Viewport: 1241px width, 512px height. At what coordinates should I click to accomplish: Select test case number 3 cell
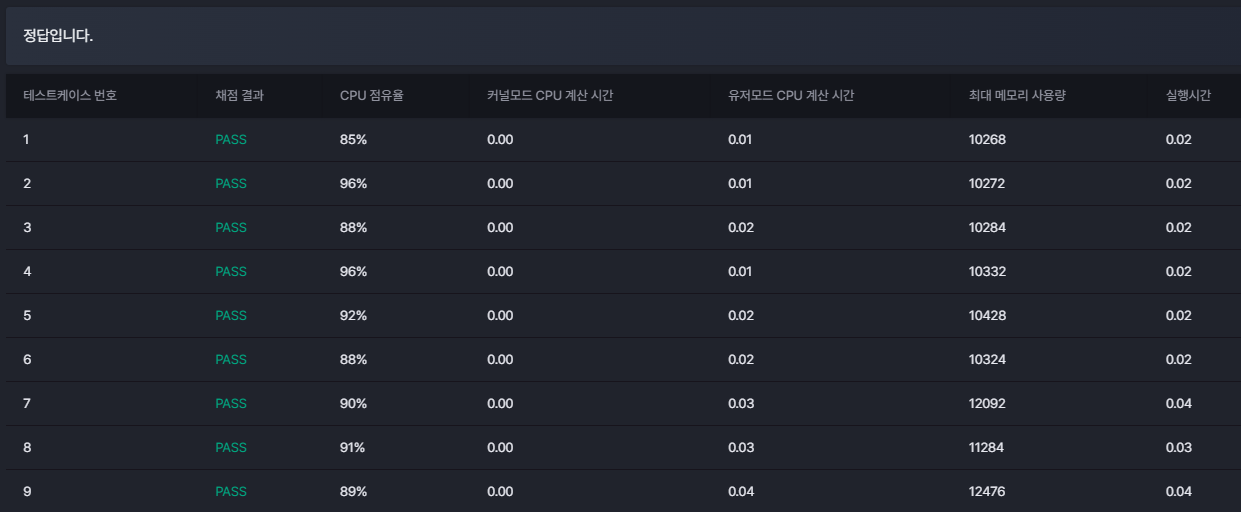[27, 228]
